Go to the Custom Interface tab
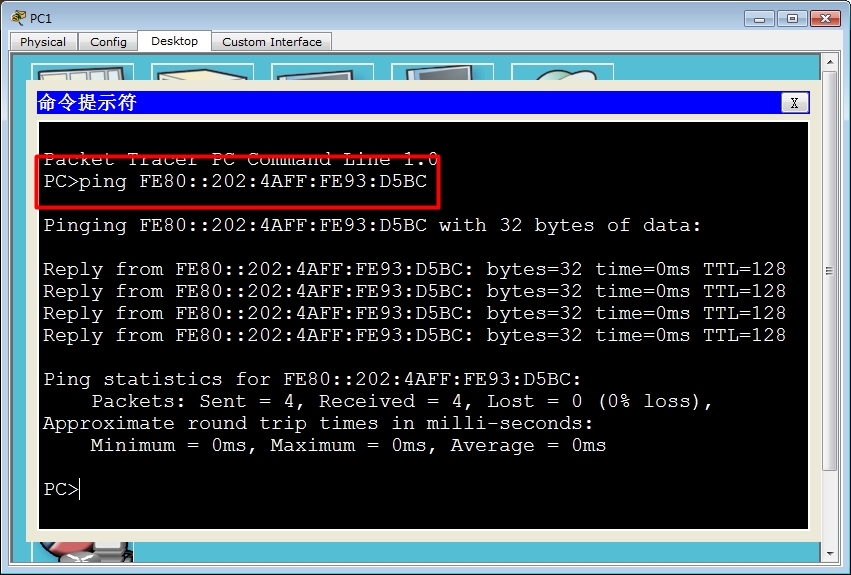Screen dimensions: 851x575 (272, 42)
